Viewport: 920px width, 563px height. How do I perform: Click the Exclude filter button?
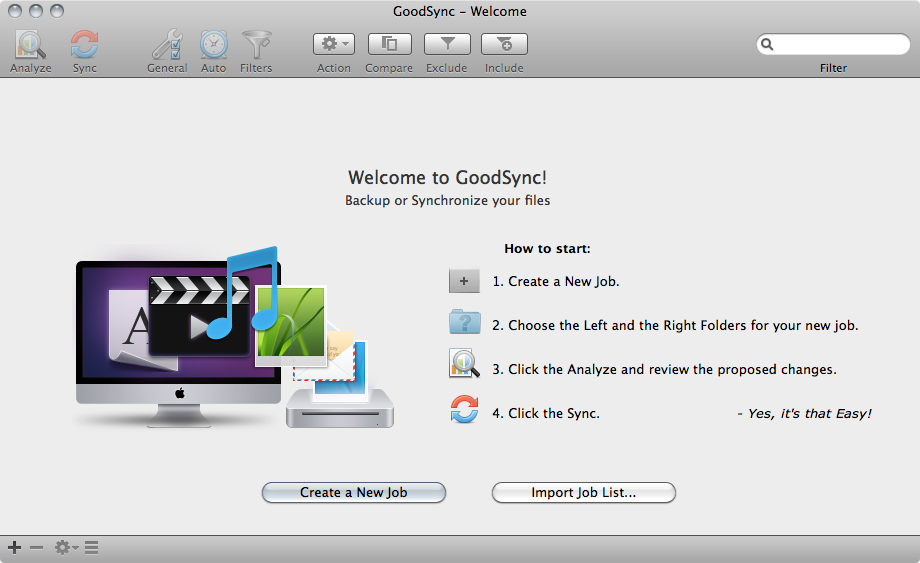click(447, 44)
